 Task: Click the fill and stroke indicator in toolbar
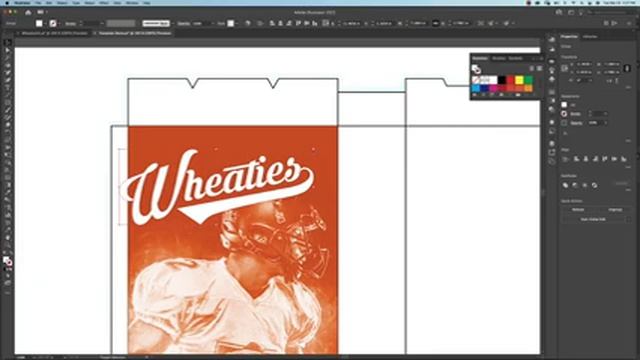click(7, 261)
